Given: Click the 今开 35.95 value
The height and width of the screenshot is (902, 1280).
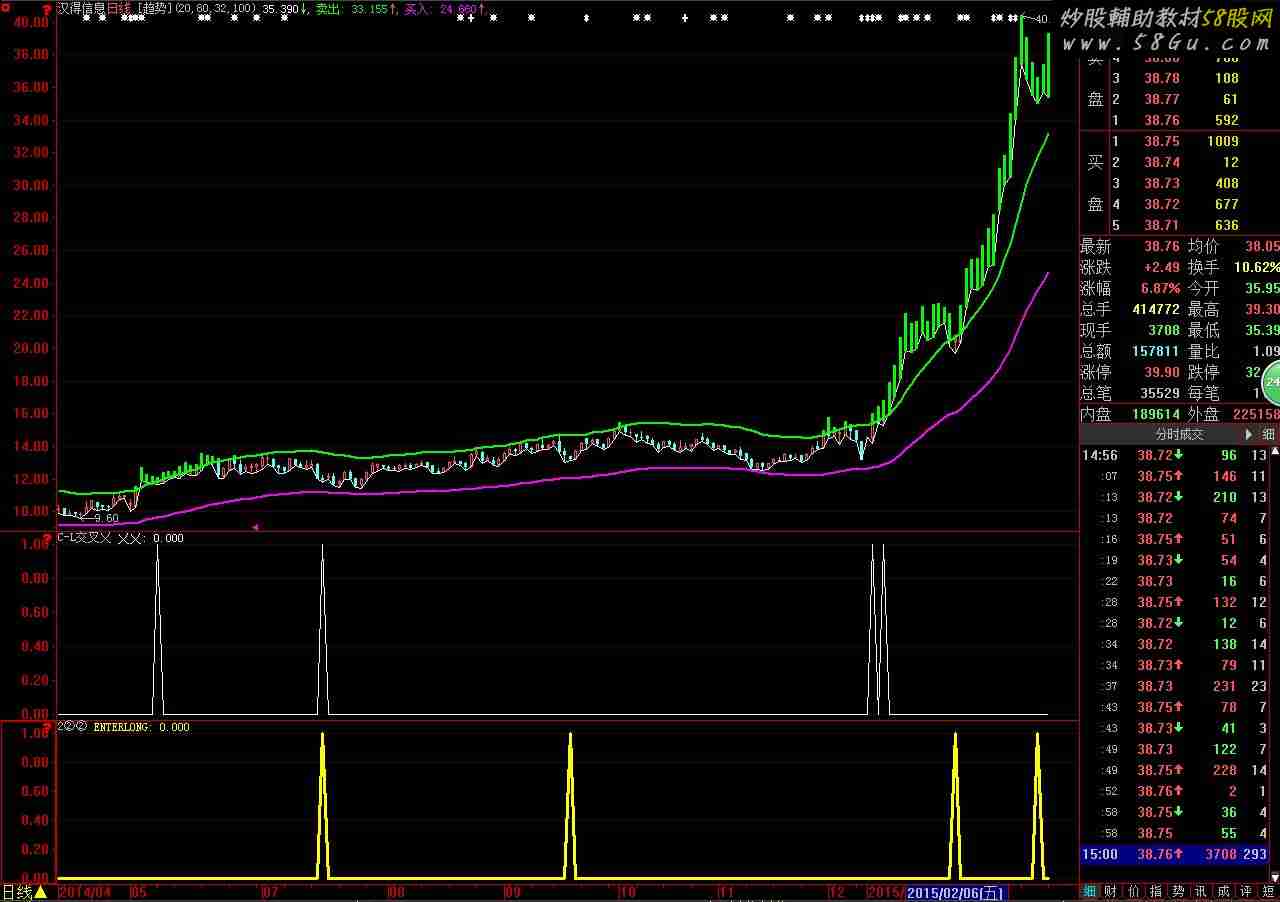Looking at the screenshot, I should (1263, 288).
